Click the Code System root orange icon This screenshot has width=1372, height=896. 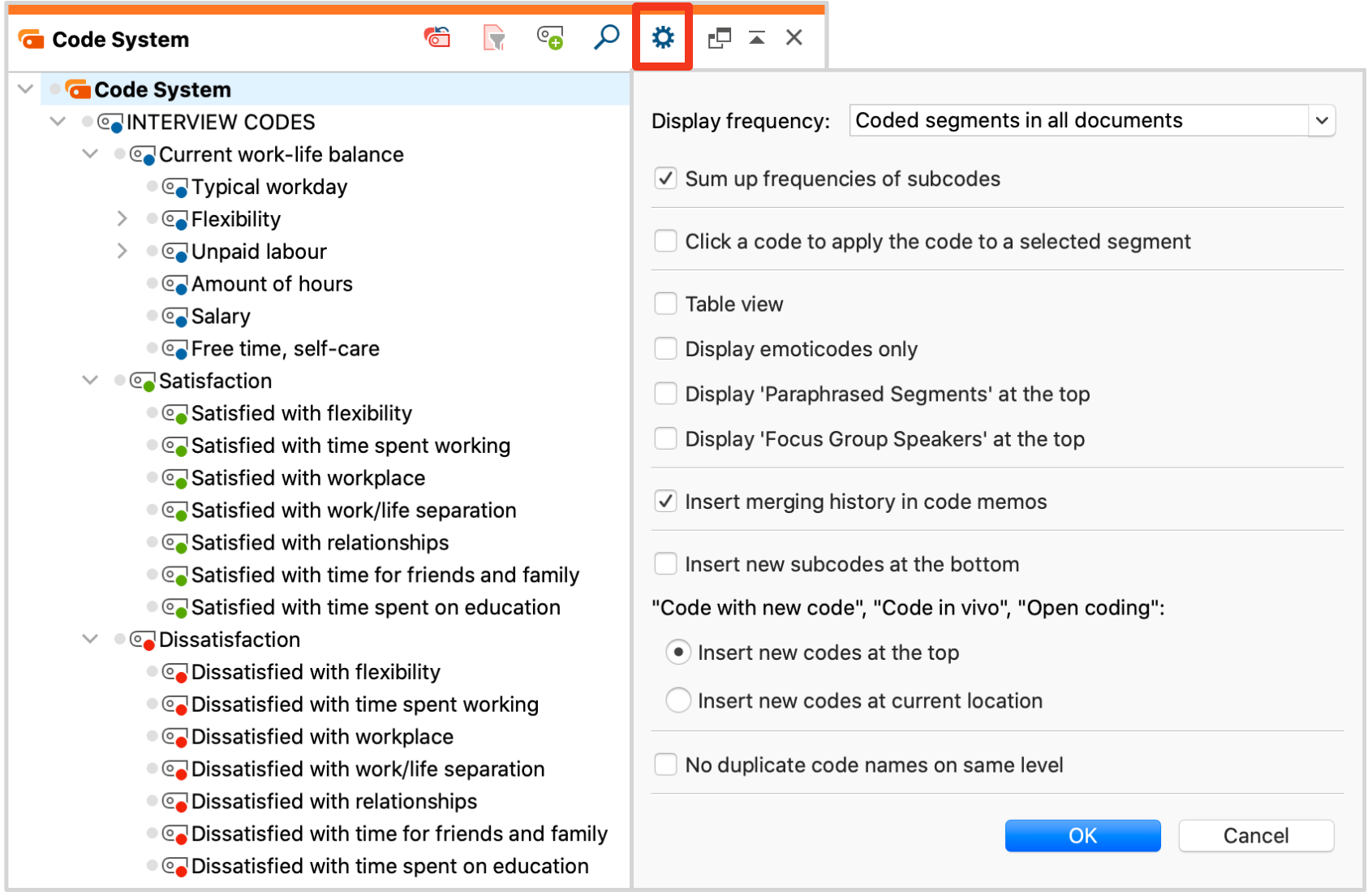click(78, 89)
